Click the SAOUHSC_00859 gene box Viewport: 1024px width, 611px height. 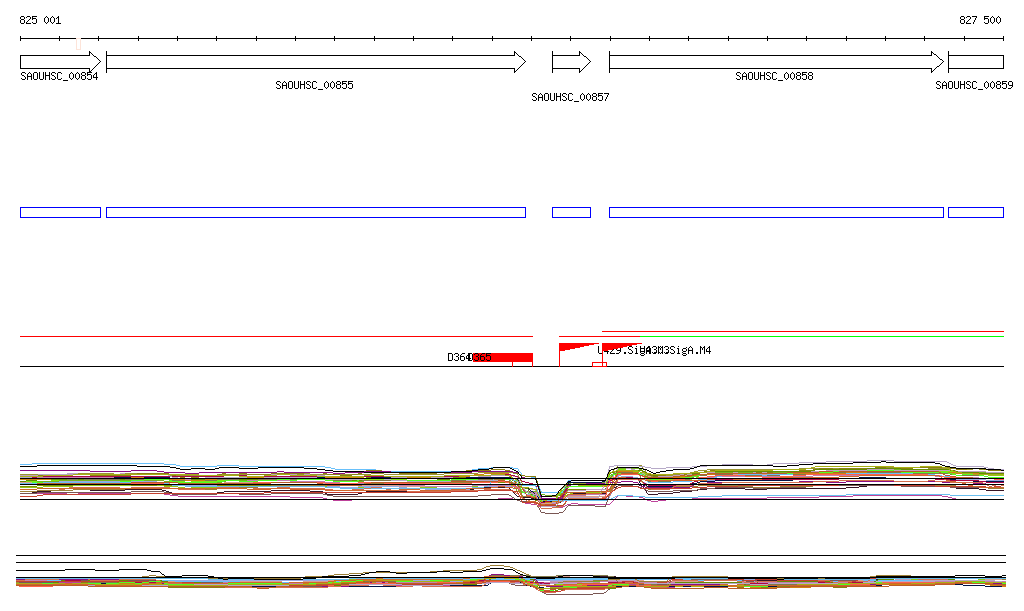975,62
